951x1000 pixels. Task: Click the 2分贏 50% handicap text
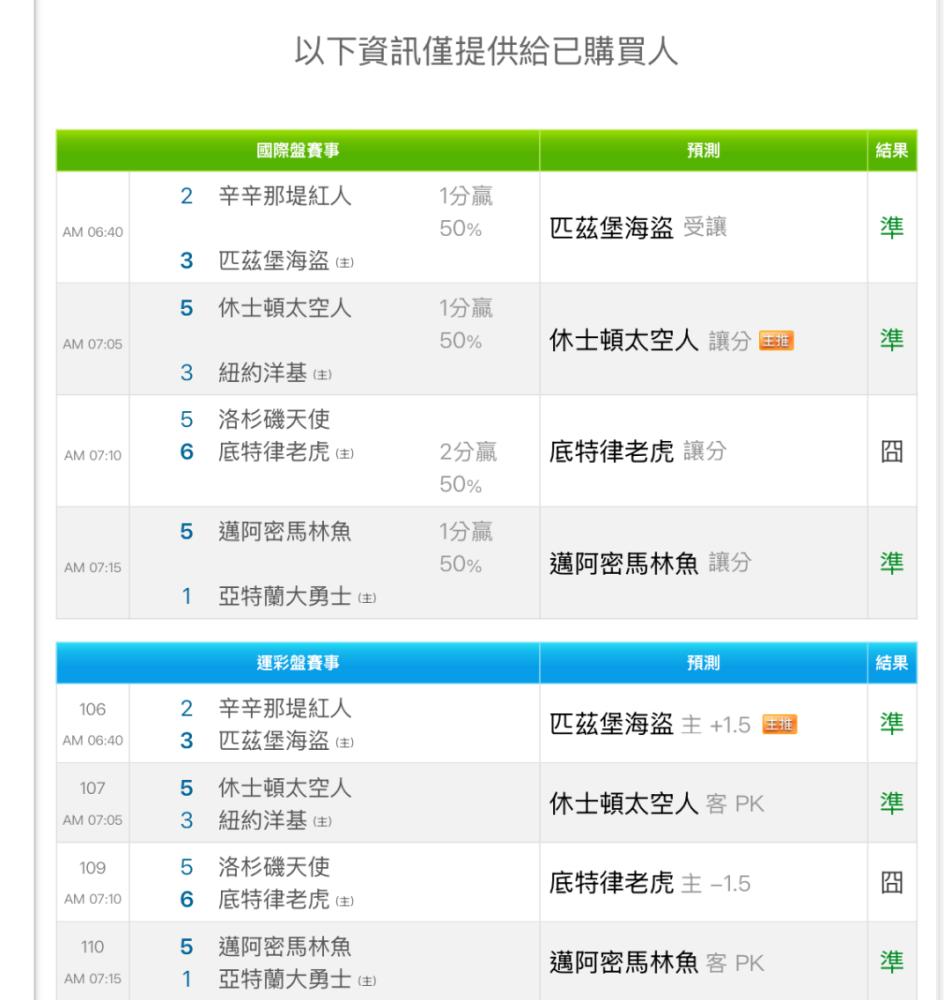468,468
